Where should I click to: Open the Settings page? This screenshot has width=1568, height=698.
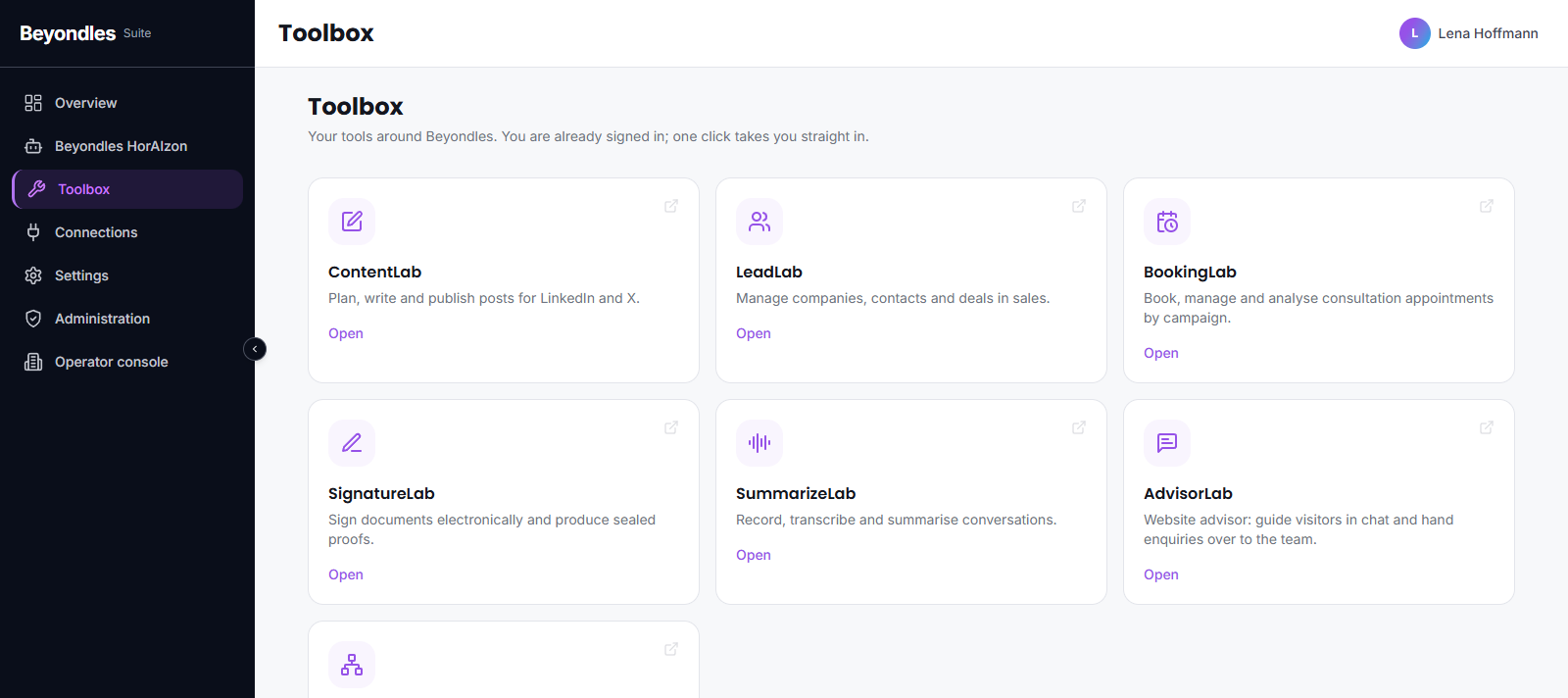[x=127, y=275]
